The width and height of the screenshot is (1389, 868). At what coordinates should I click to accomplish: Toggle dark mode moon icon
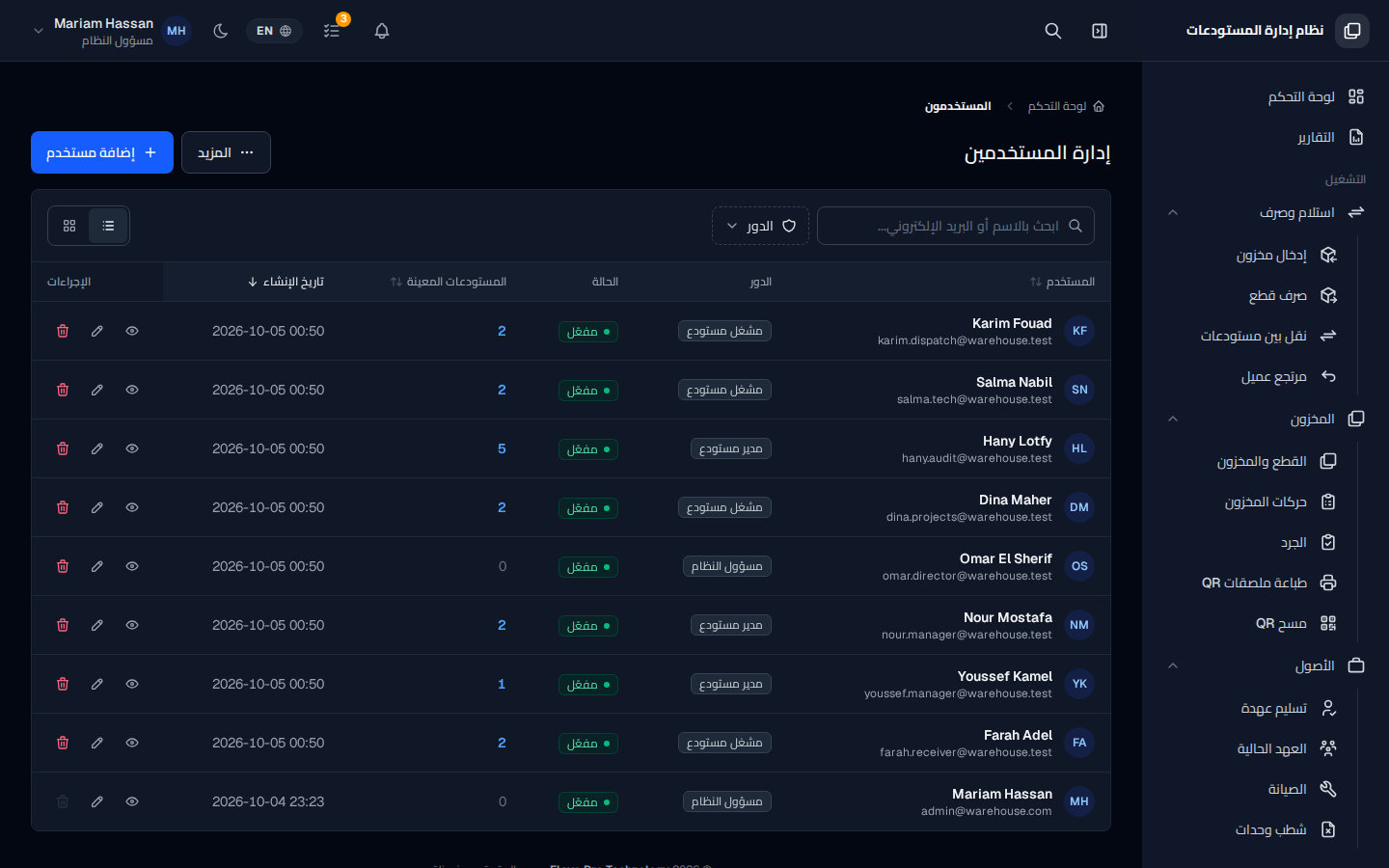coord(221,31)
